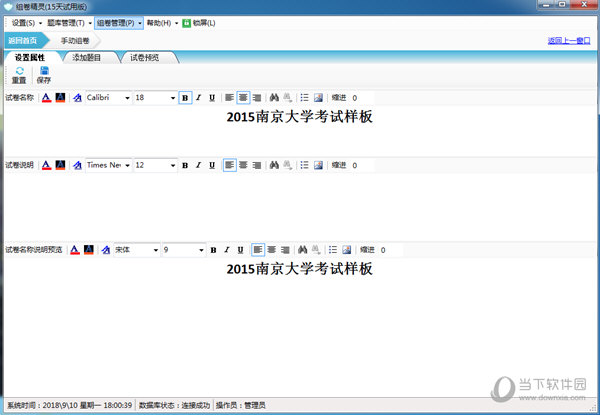
Task: Insert image in 试卷名称 toolbar
Action: [318, 98]
